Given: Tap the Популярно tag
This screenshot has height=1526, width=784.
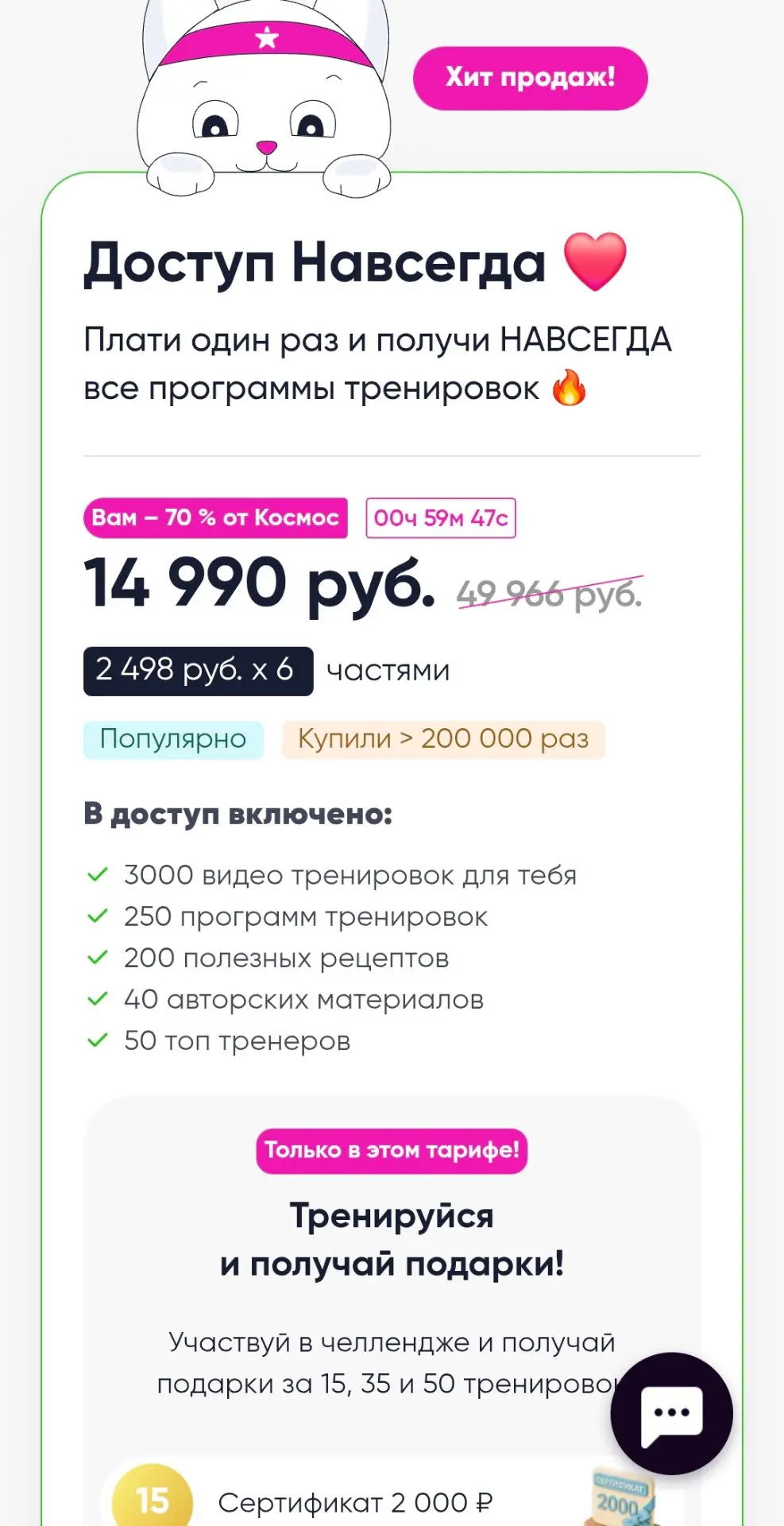Looking at the screenshot, I should [x=173, y=739].
